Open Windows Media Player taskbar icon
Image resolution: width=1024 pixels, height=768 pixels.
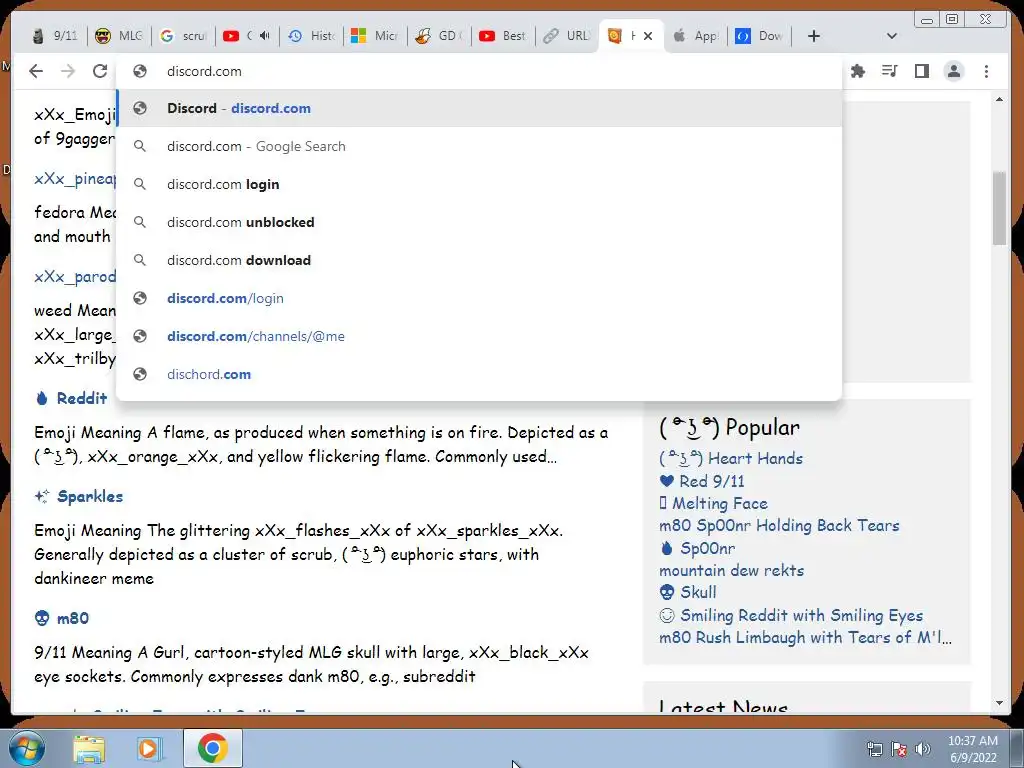tap(150, 749)
